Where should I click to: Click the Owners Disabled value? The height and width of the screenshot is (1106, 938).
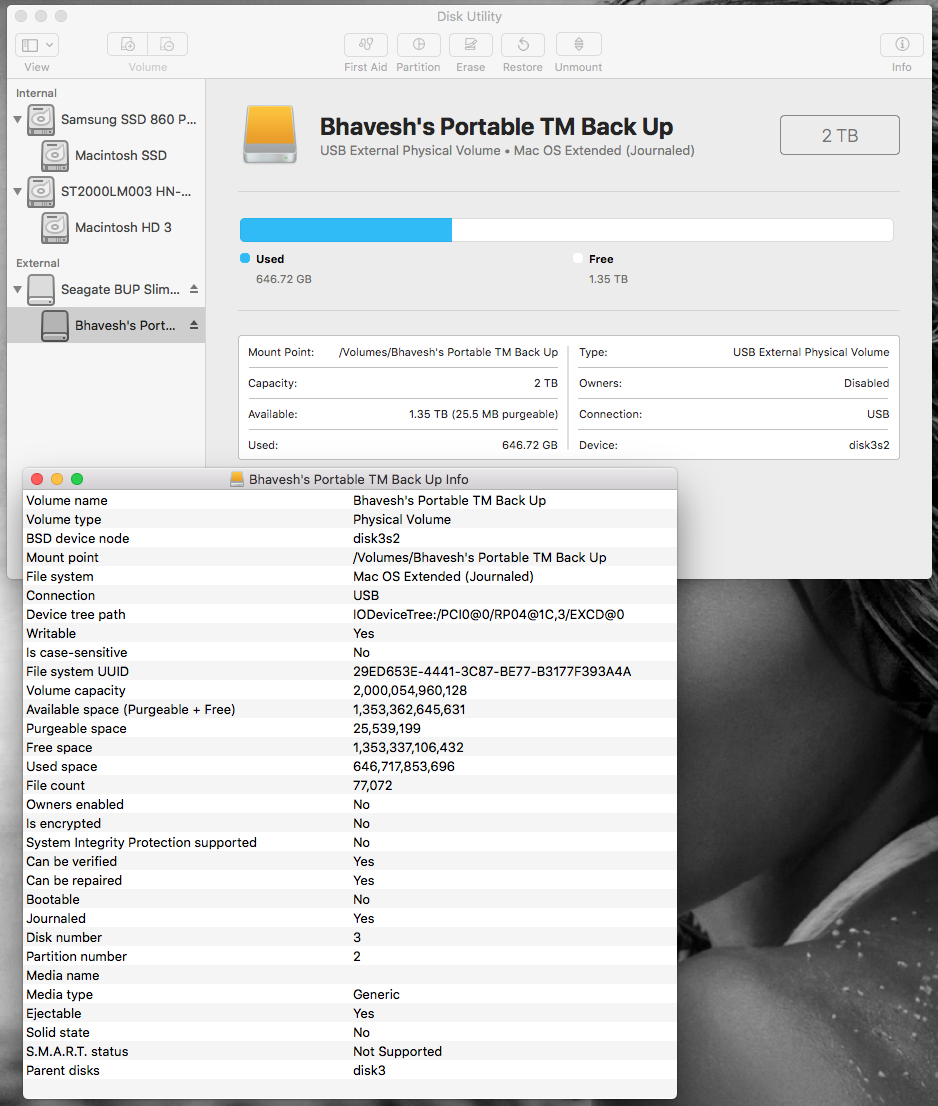866,383
